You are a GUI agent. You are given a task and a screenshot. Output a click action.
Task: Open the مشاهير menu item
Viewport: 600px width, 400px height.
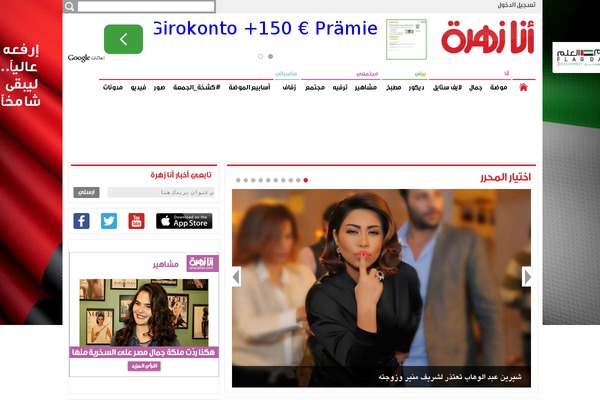coord(365,88)
